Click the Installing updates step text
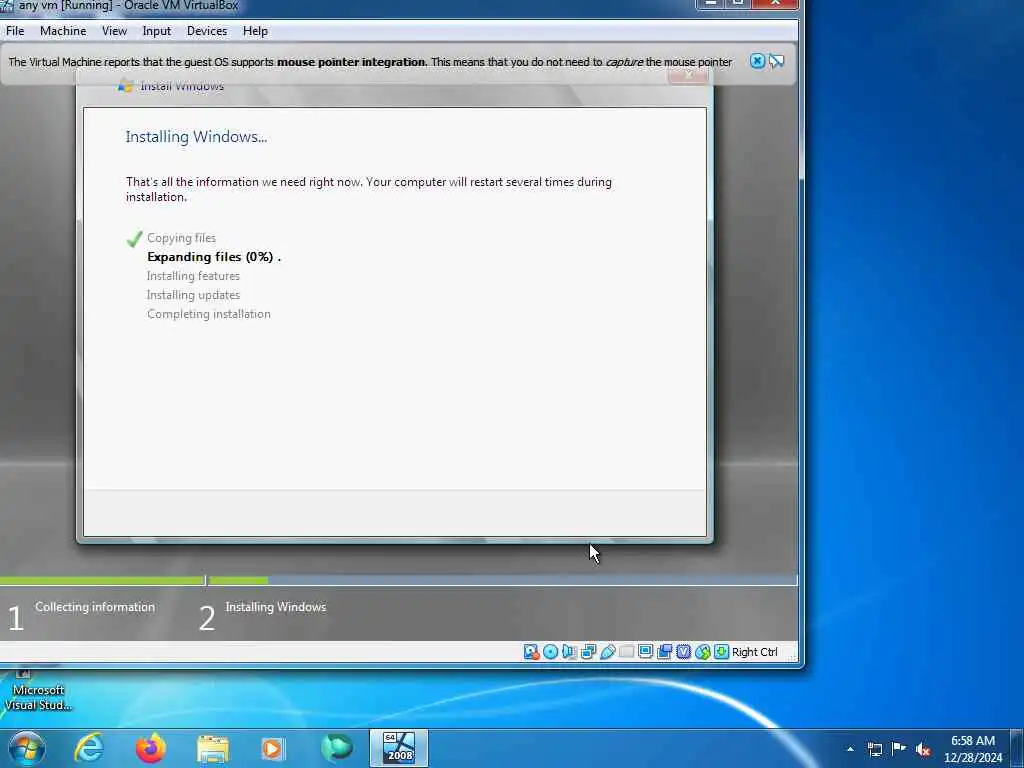Screen dimensions: 1024x768 click(193, 295)
